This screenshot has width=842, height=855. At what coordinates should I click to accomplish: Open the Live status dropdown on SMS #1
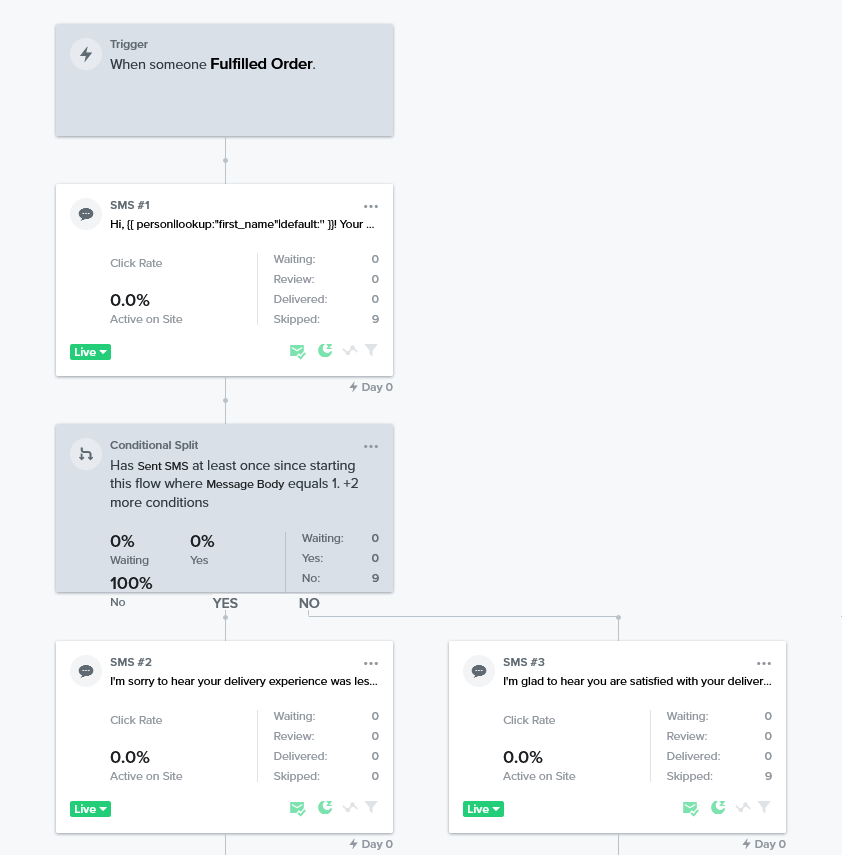point(90,351)
